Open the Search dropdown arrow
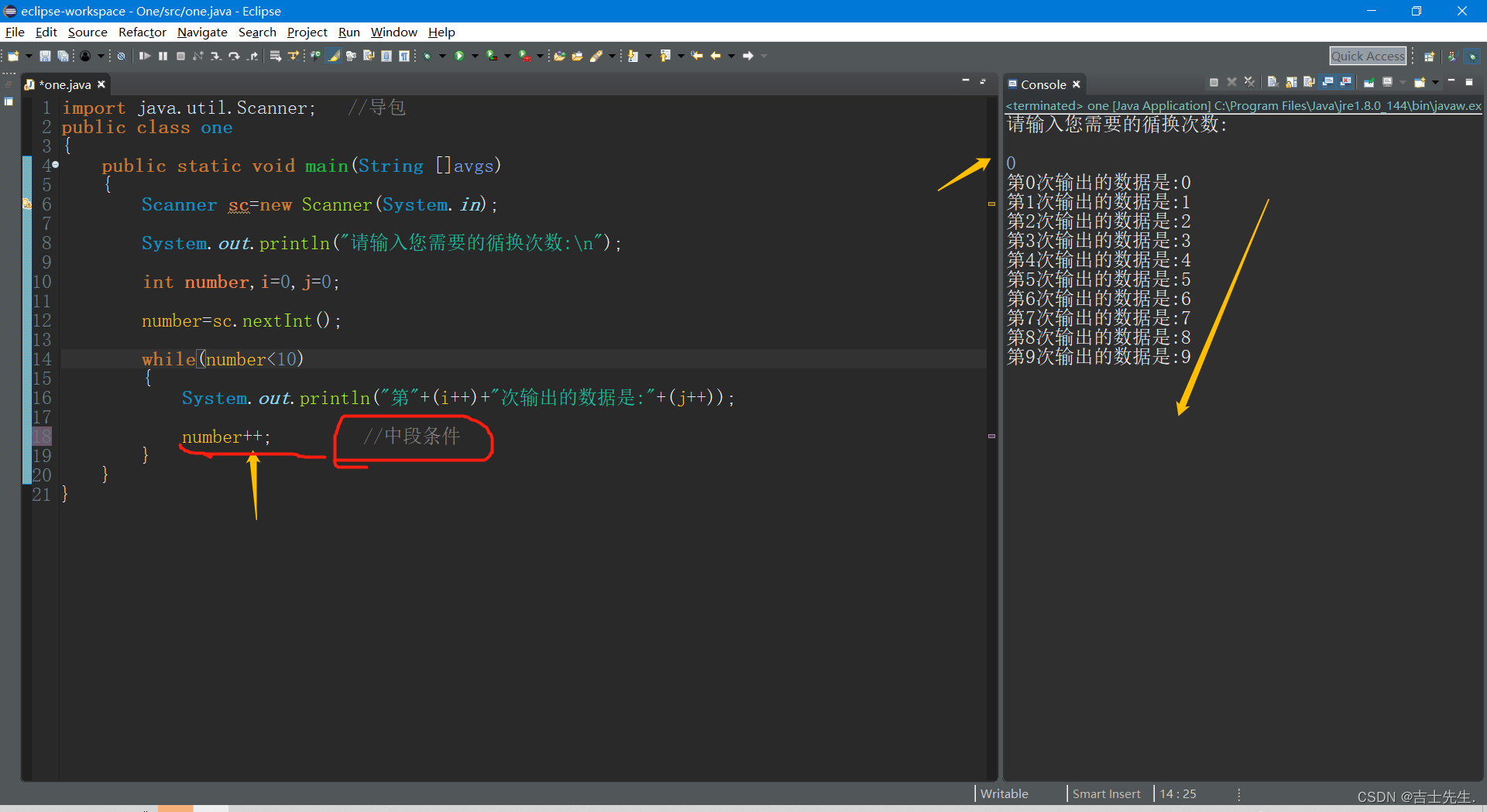 tap(612, 56)
